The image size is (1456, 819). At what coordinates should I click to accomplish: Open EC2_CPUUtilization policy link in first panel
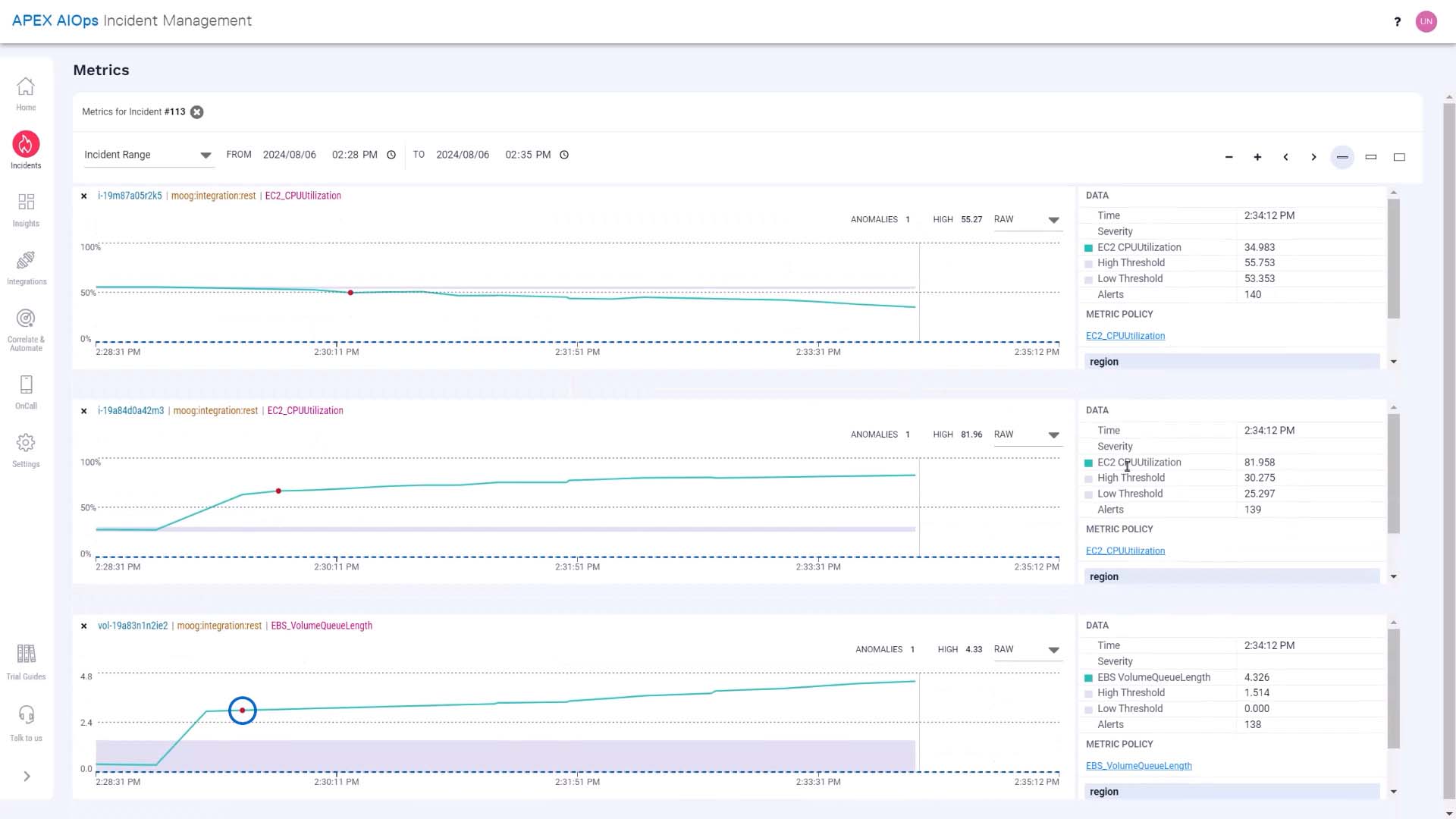pos(1125,336)
